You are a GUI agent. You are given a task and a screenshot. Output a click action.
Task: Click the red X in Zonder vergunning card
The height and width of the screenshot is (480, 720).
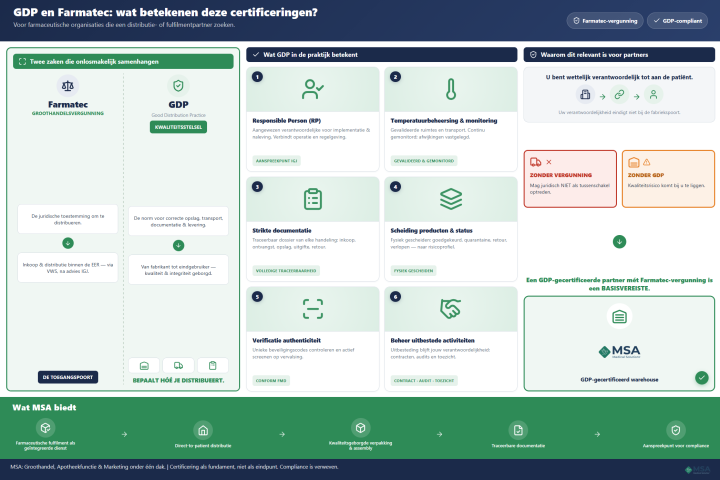549,162
